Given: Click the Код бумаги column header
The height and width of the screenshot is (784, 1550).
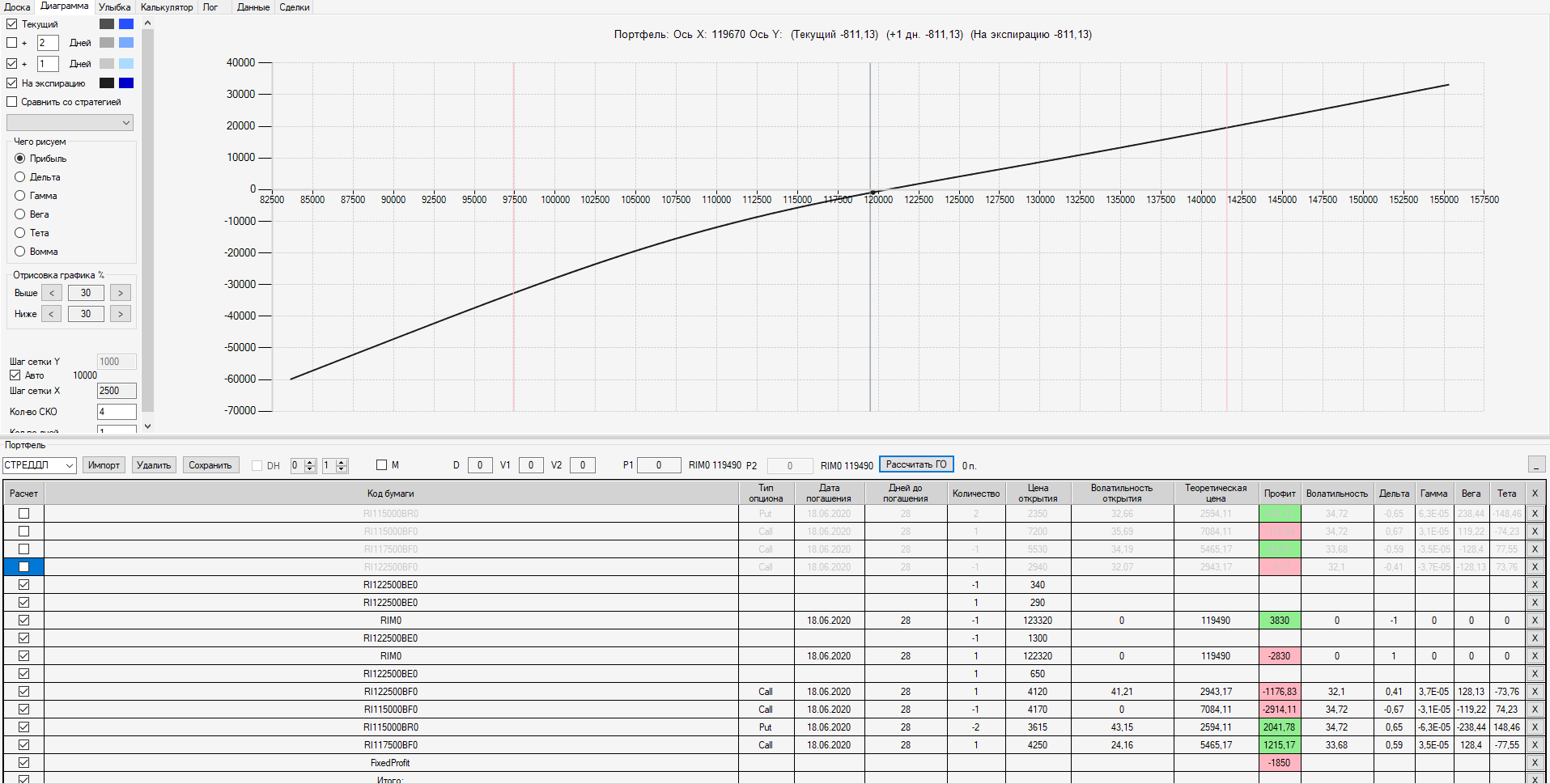Looking at the screenshot, I should click(x=391, y=494).
